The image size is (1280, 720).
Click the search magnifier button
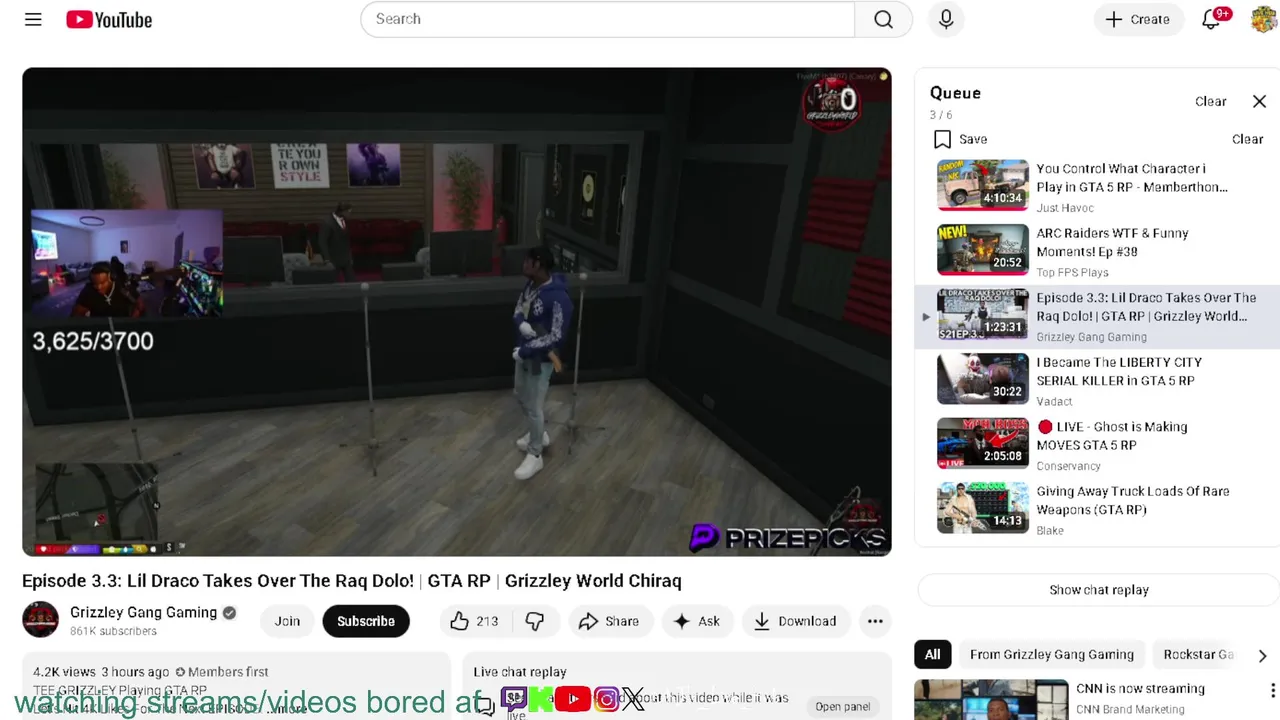coord(883,19)
